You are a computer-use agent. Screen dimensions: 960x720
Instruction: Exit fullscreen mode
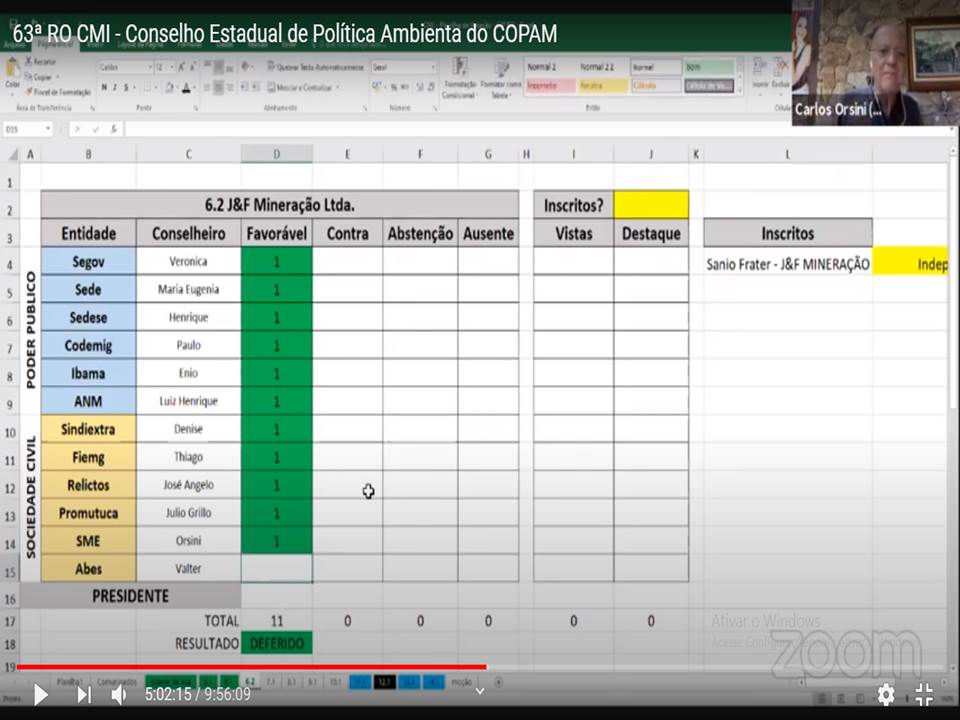(x=925, y=694)
